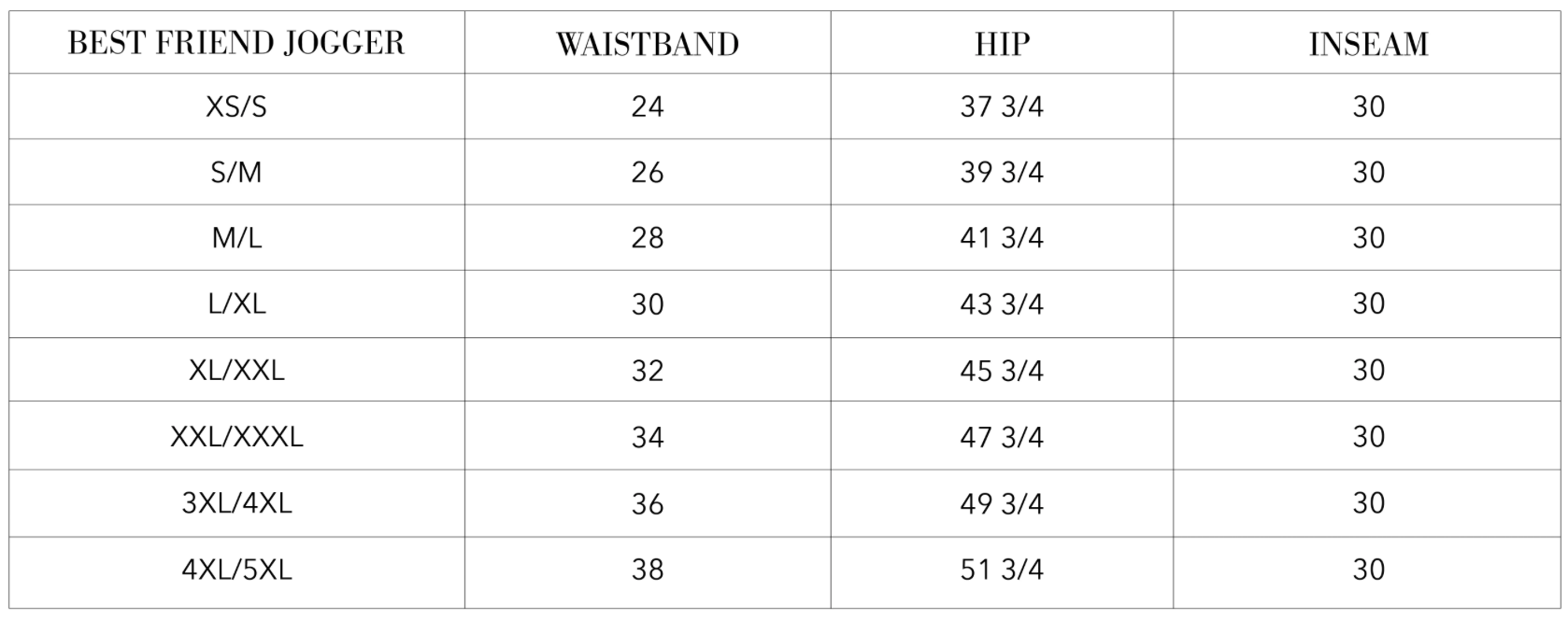Choose the M/L size cell
The height and width of the screenshot is (620, 1568).
coord(236,237)
